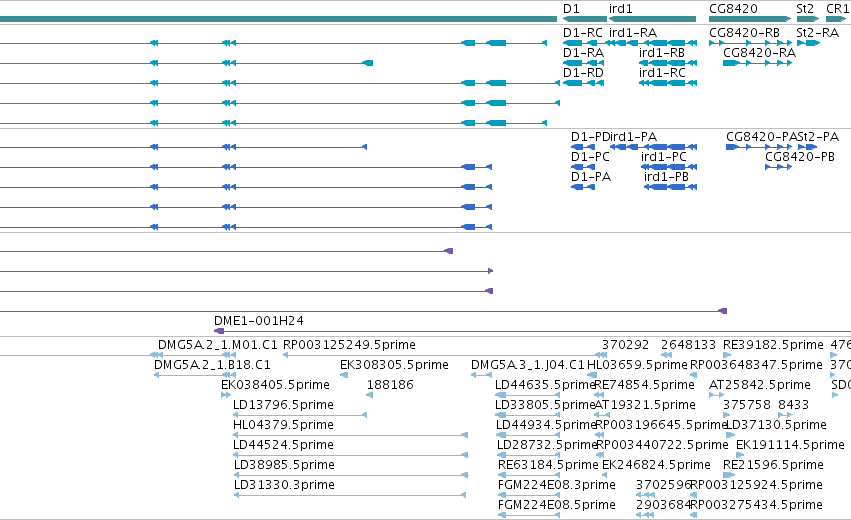The height and width of the screenshot is (520, 851).
Task: Click the 2648133 feature label
Action: [x=688, y=345]
